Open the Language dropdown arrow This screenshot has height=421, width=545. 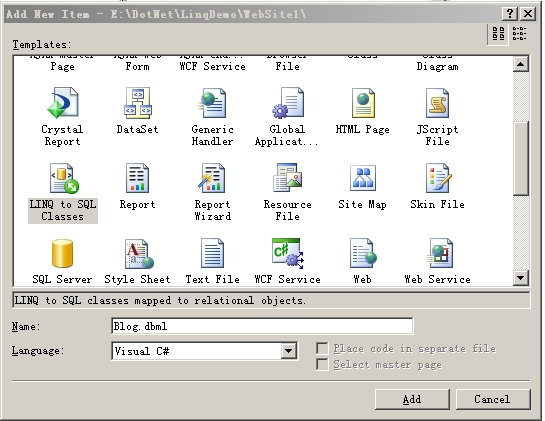288,351
